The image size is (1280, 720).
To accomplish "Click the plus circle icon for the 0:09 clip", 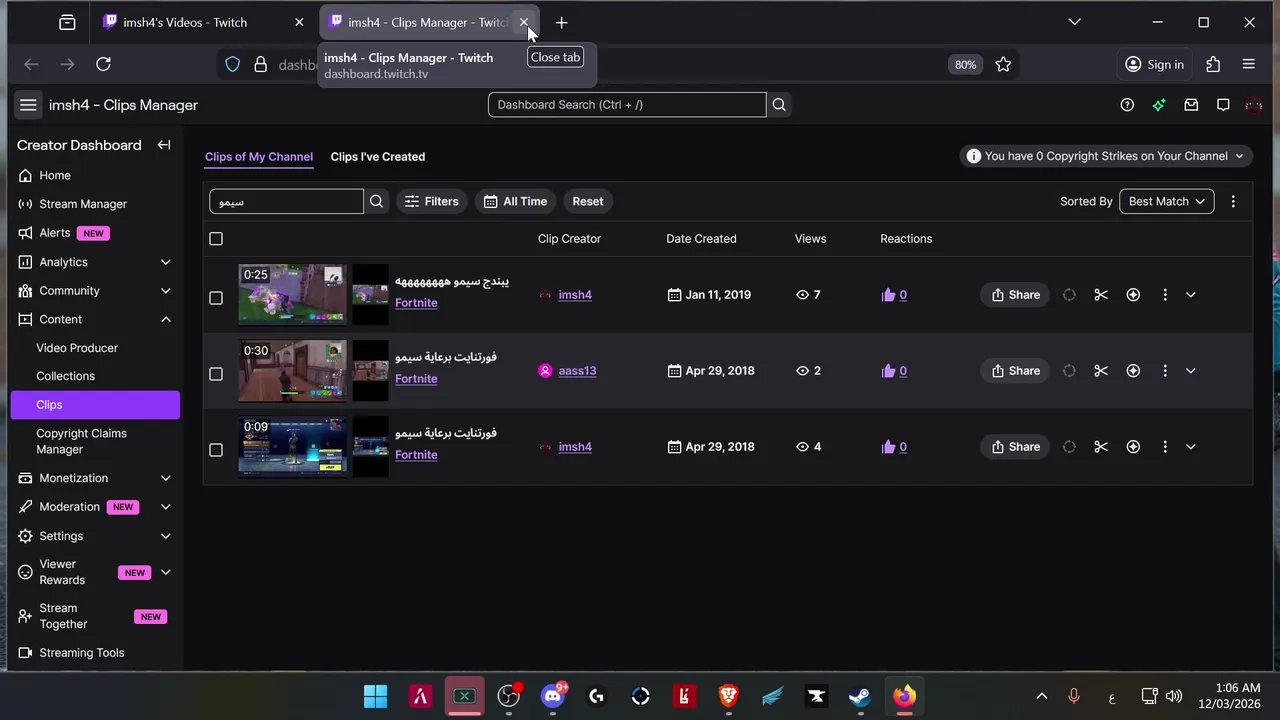I will click(1133, 447).
